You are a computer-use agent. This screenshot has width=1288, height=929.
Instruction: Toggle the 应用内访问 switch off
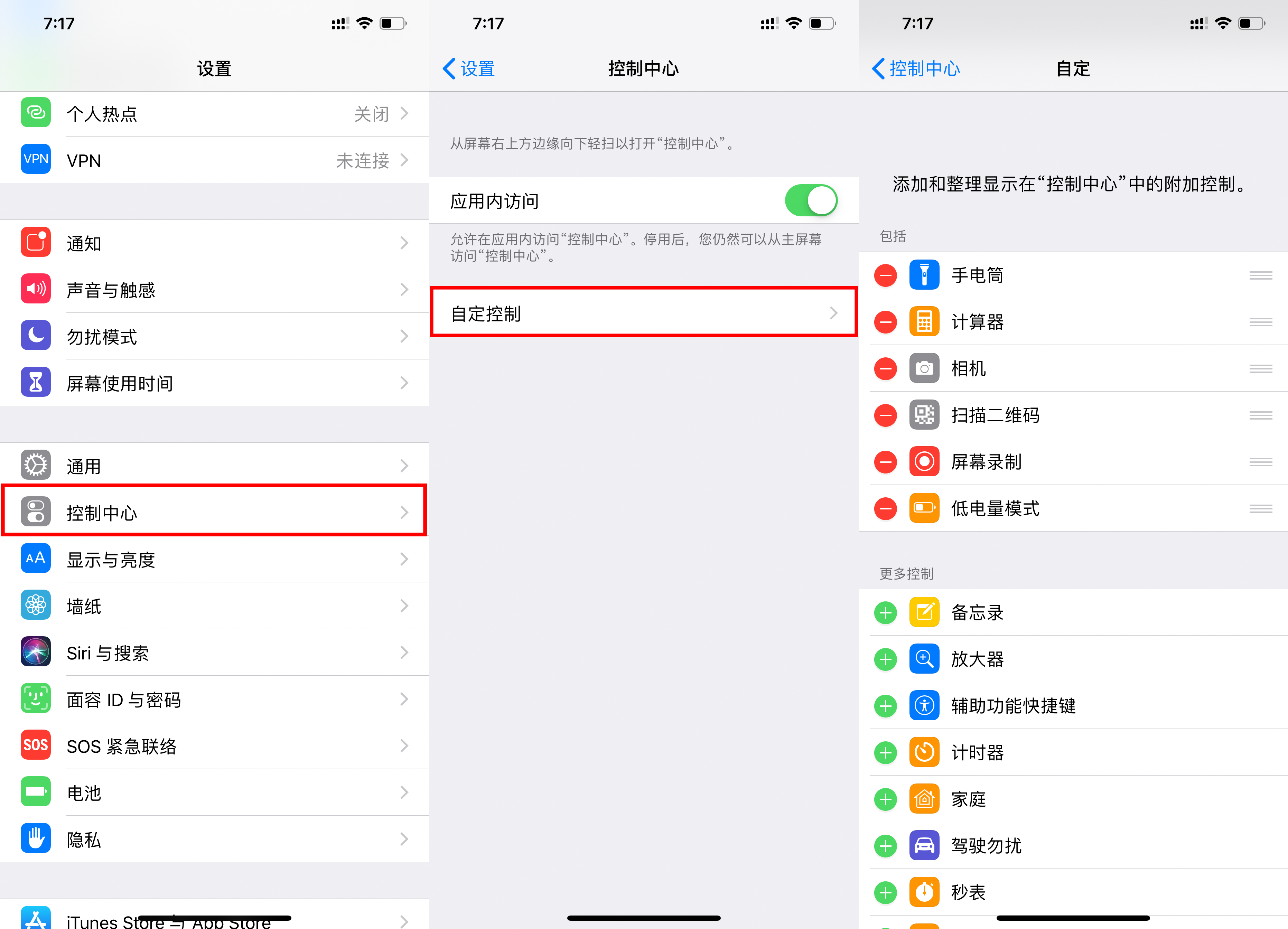[x=810, y=201]
